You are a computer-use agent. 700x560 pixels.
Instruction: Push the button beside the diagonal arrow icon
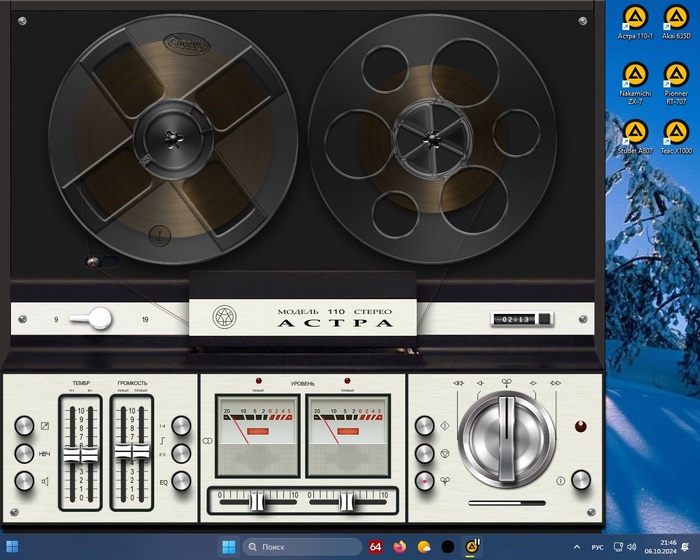[24, 426]
